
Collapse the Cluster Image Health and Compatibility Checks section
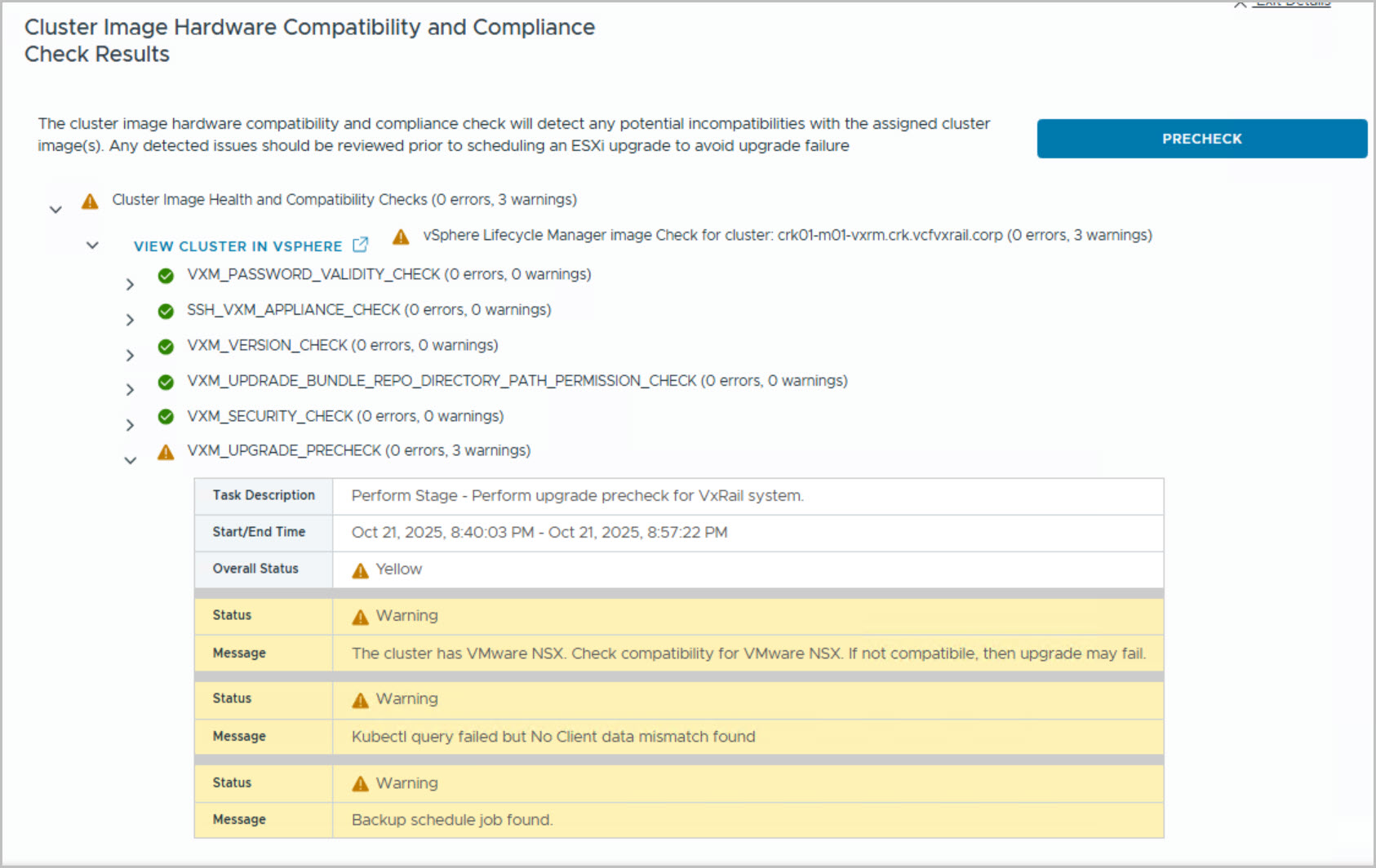click(x=55, y=210)
